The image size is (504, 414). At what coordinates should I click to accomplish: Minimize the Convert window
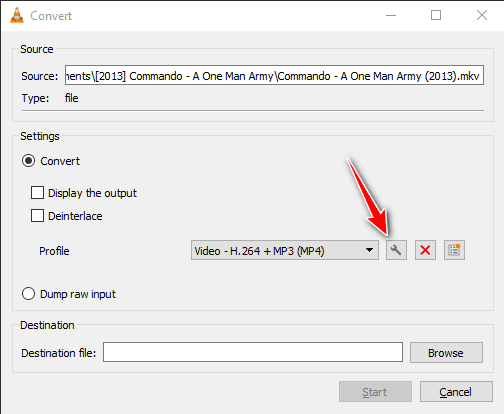(391, 15)
